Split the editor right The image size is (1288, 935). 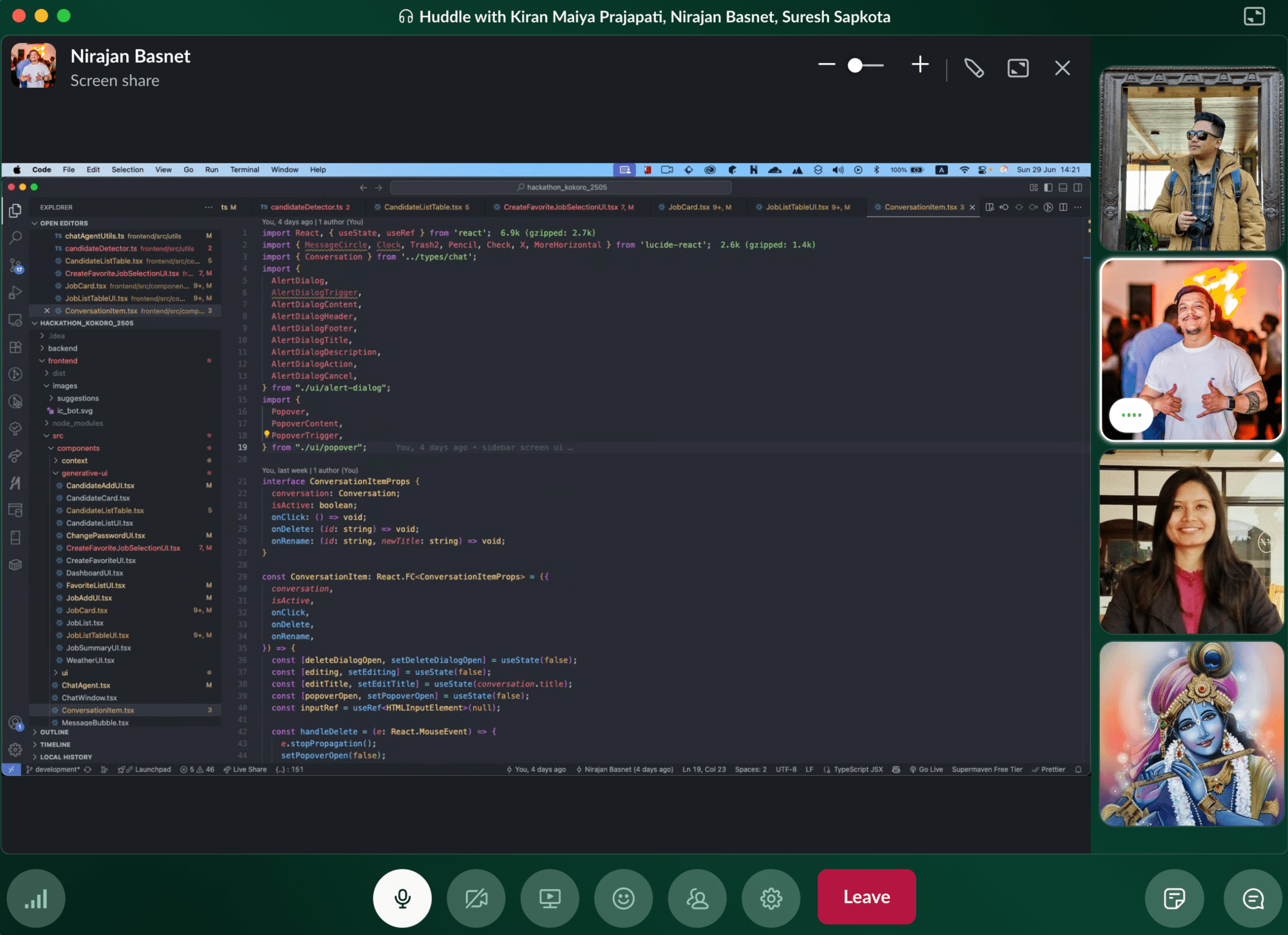coord(1063,207)
